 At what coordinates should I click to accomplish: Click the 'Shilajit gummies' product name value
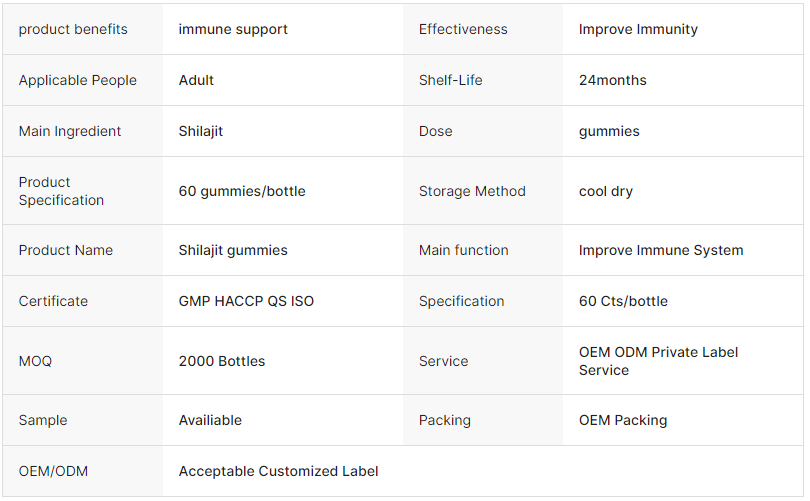[x=233, y=250]
